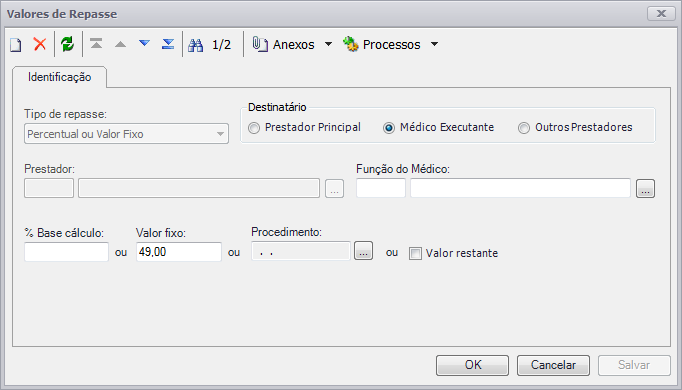Jump to last record arrow icon
The image size is (682, 390).
[x=168, y=44]
